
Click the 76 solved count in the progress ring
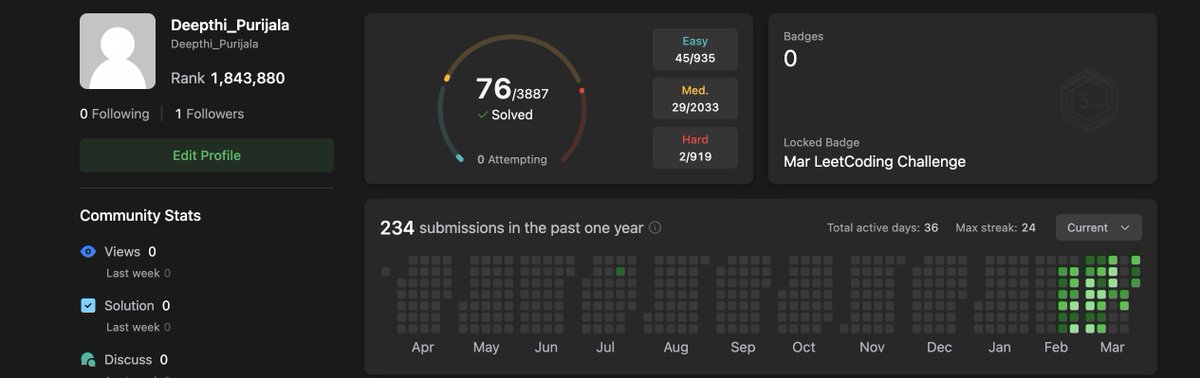pyautogui.click(x=494, y=89)
